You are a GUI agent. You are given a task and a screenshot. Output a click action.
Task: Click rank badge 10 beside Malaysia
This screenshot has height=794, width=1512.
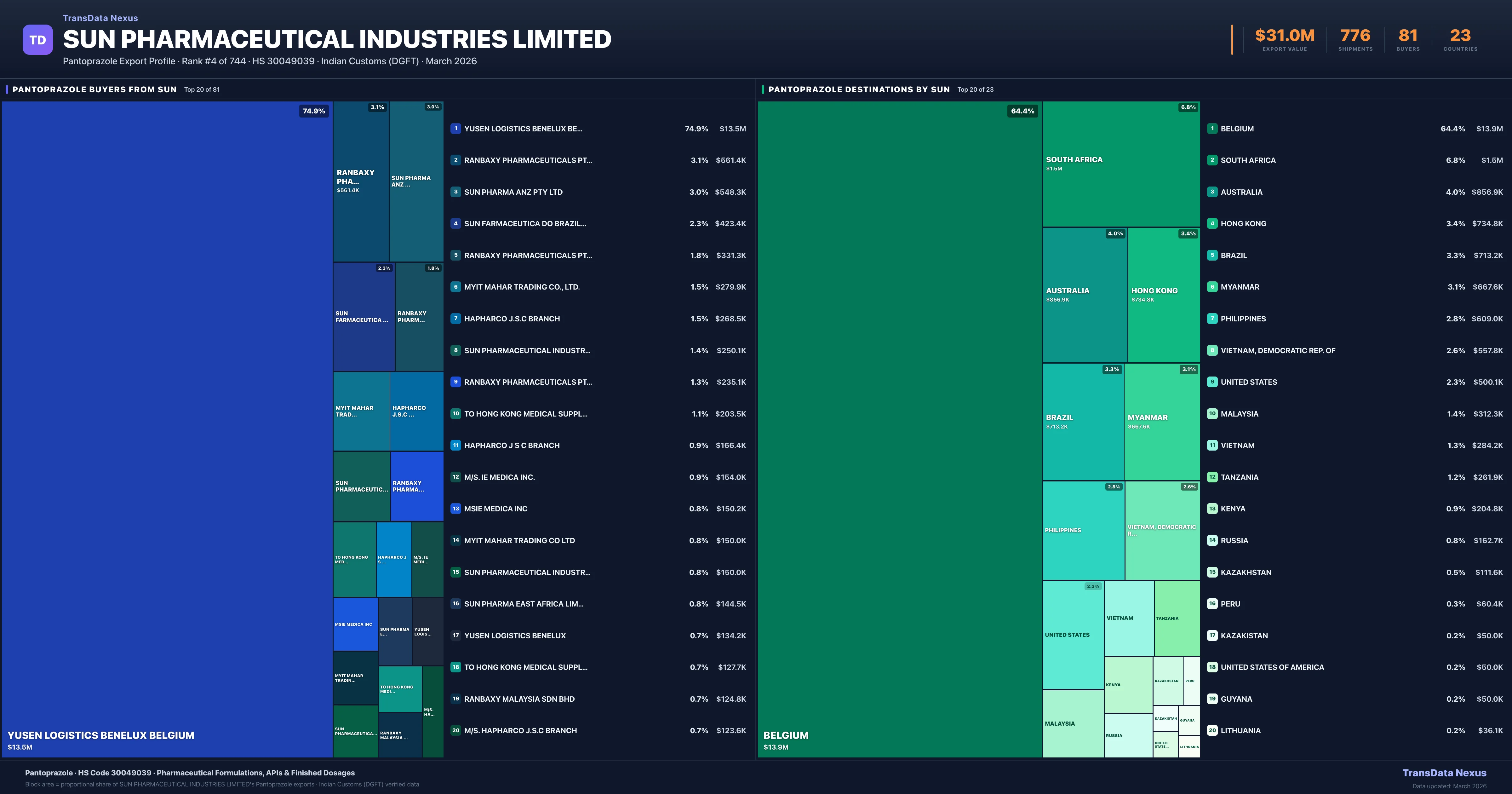tap(1212, 414)
